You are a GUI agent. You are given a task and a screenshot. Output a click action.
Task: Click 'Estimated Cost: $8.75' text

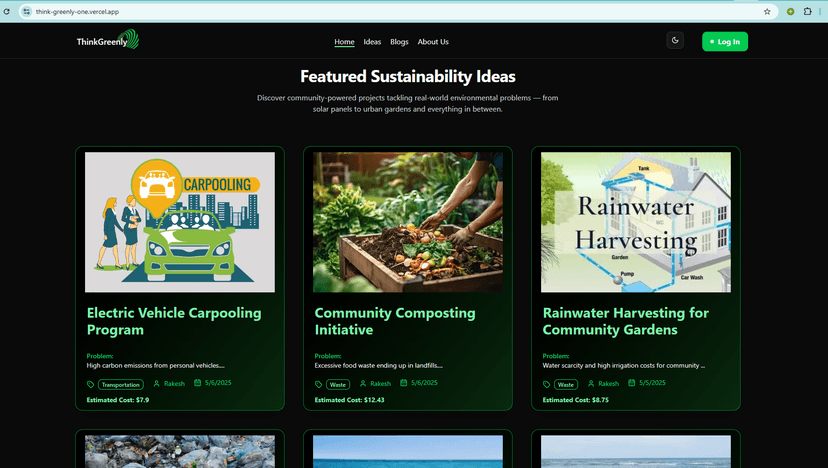576,400
